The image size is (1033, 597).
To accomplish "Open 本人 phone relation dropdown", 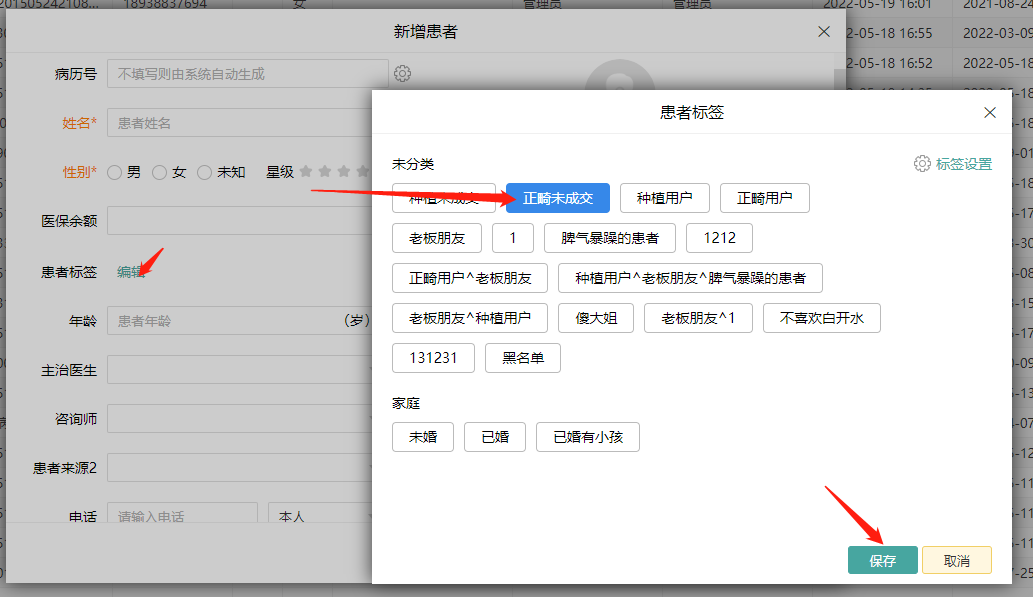I will click(x=320, y=515).
